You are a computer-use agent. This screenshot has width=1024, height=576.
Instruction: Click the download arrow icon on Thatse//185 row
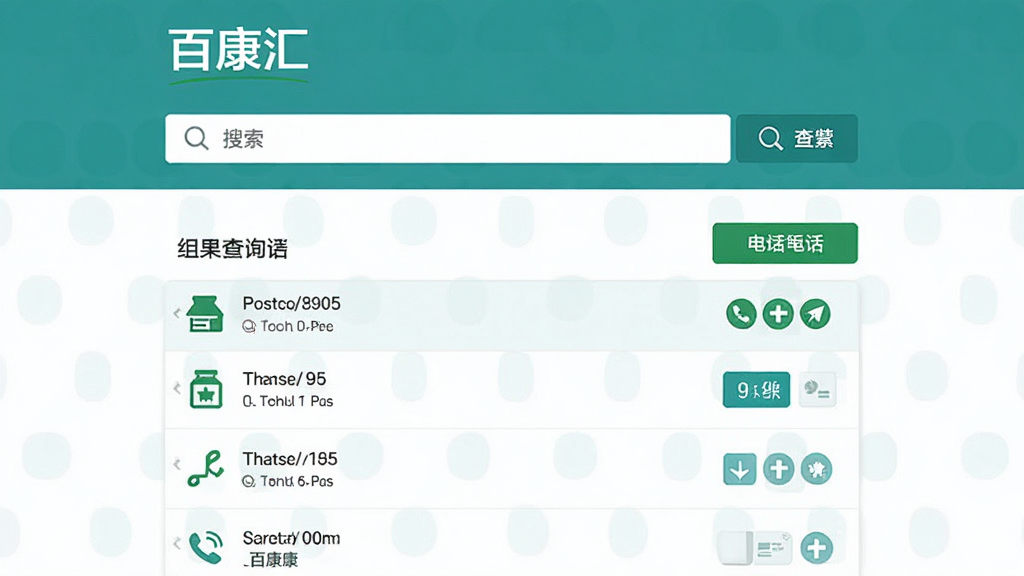pyautogui.click(x=740, y=469)
